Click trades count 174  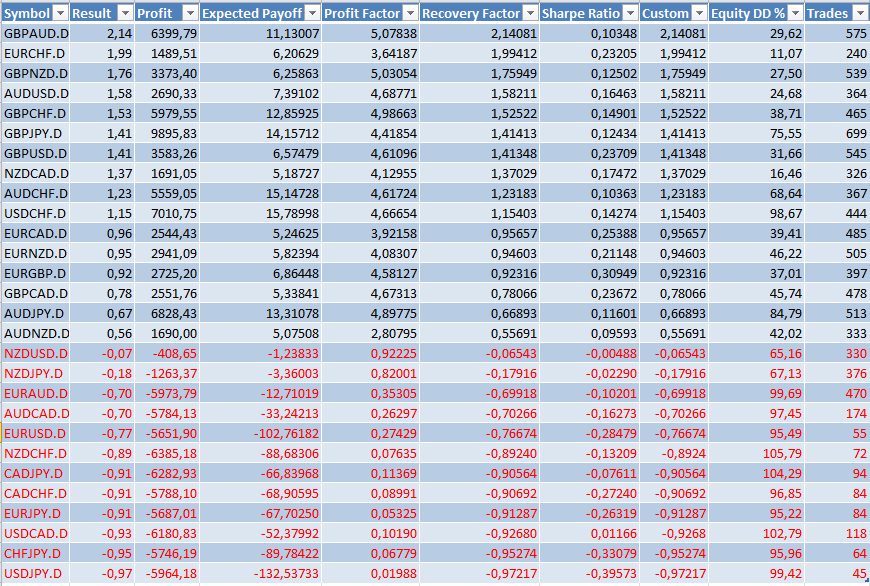856,413
